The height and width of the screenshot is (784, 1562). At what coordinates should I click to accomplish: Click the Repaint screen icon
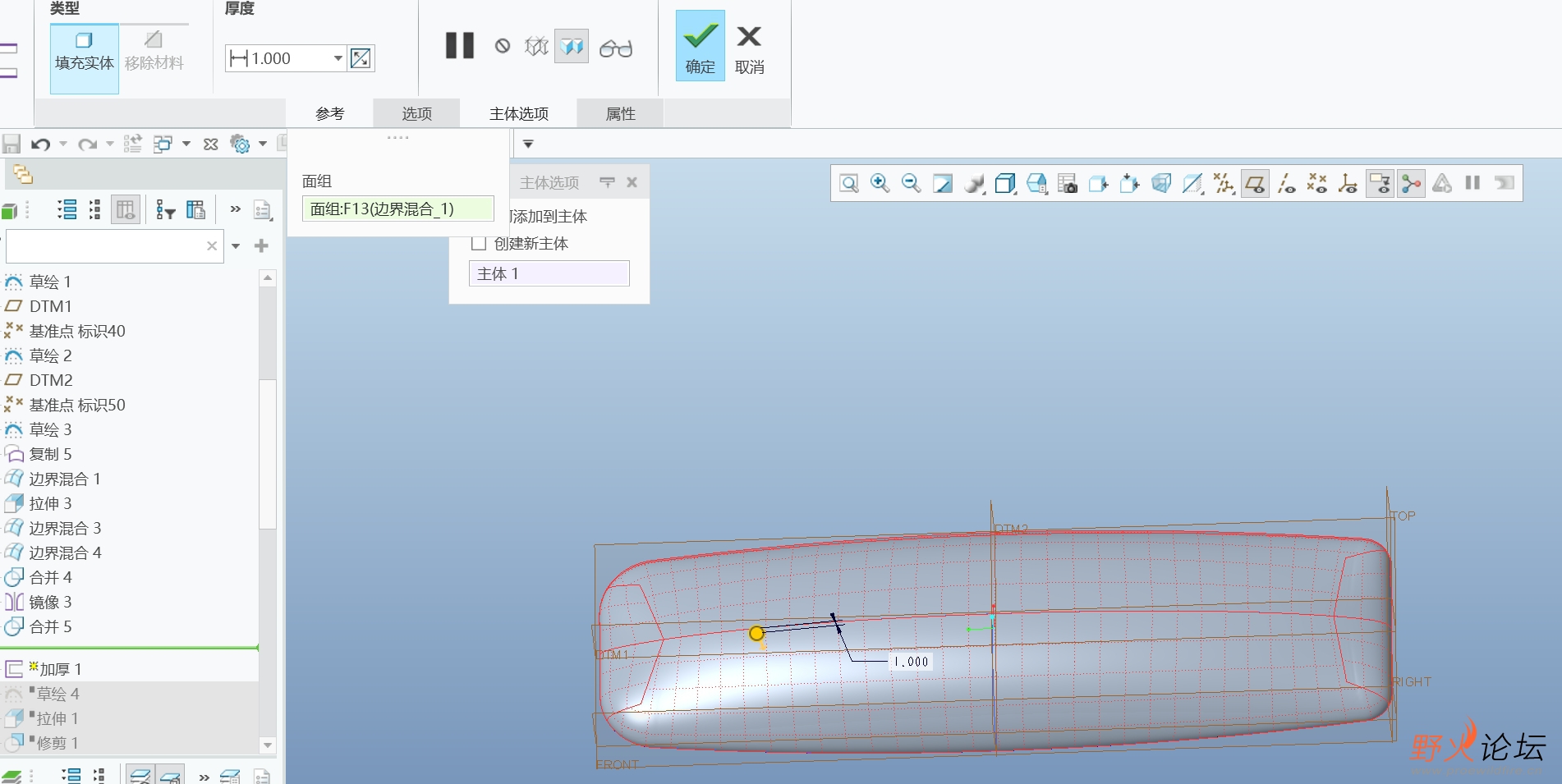click(x=943, y=183)
